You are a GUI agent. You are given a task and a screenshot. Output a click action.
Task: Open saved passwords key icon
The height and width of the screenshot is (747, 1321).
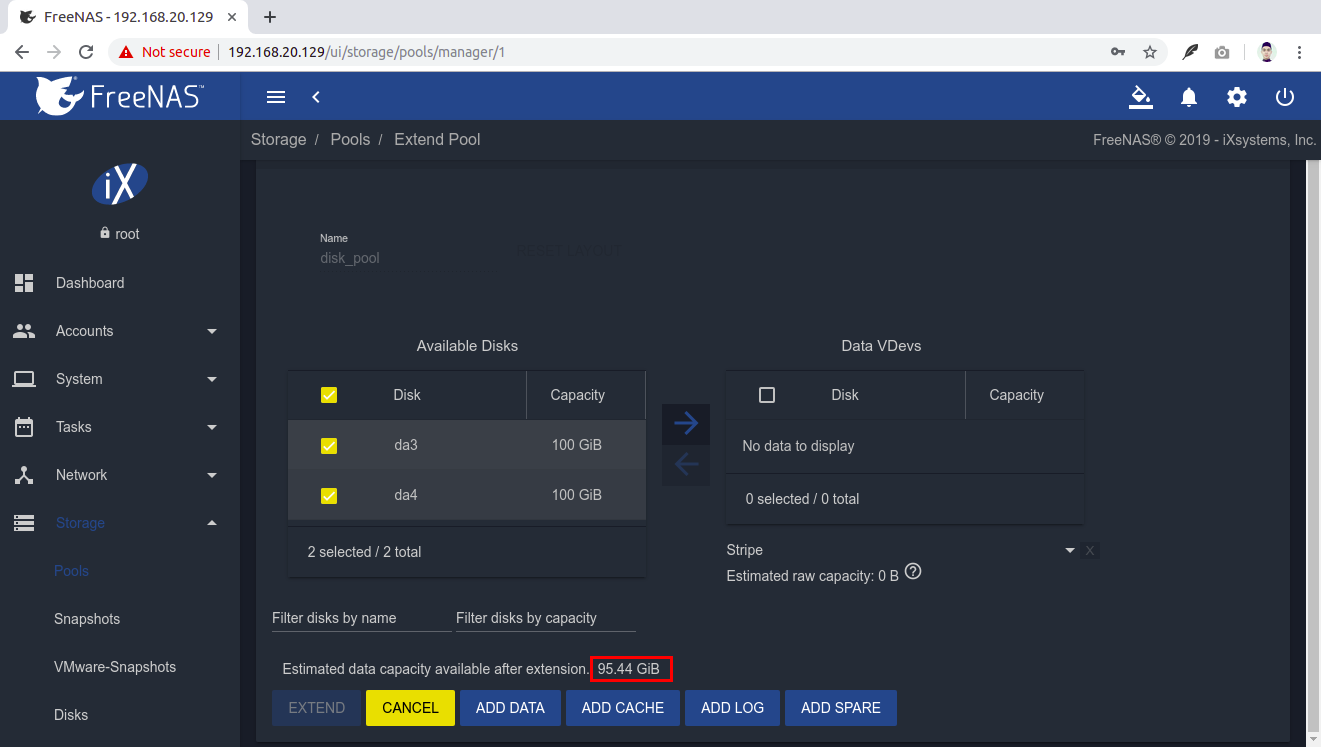pos(1118,52)
